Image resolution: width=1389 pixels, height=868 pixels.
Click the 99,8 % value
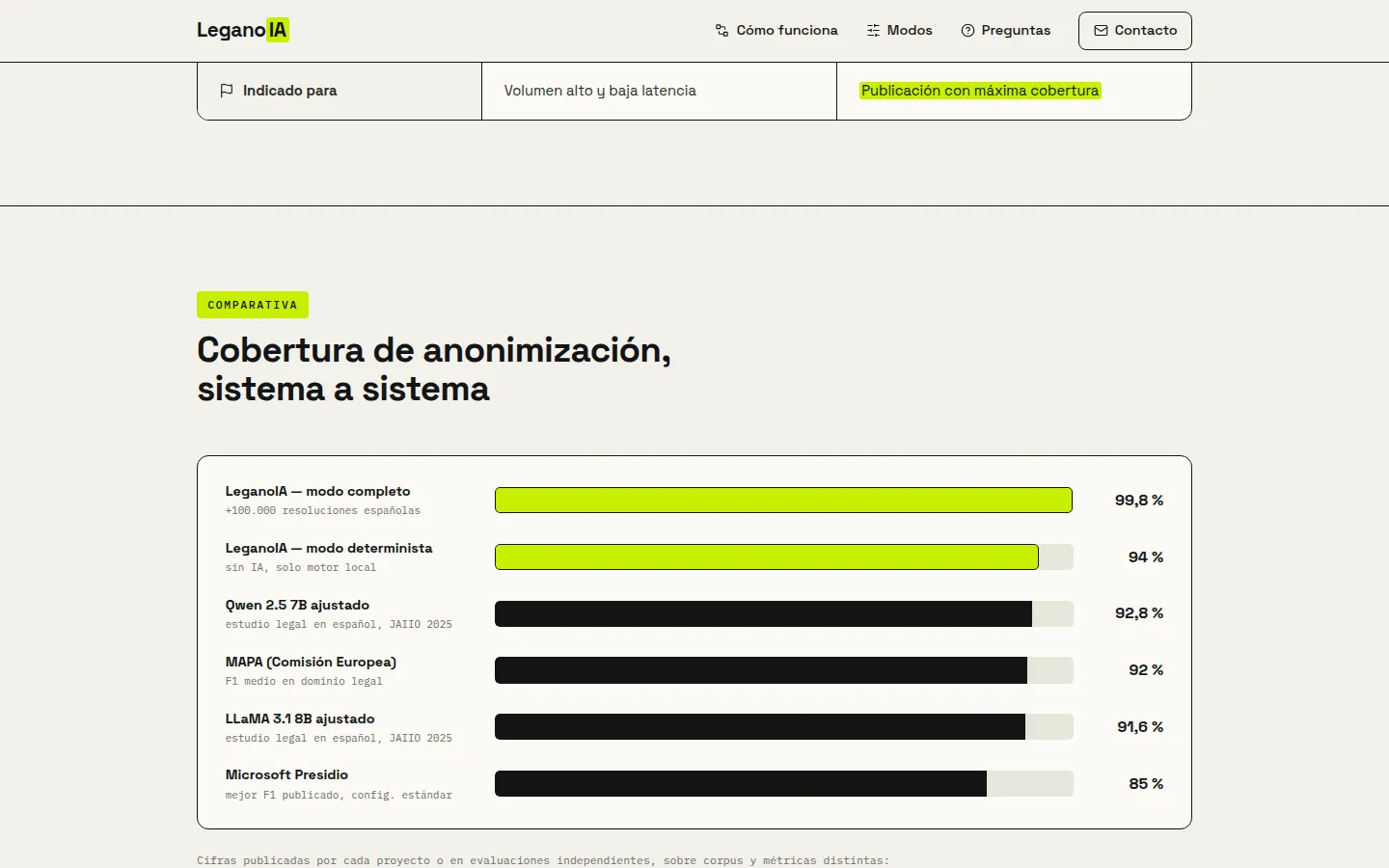tap(1139, 501)
